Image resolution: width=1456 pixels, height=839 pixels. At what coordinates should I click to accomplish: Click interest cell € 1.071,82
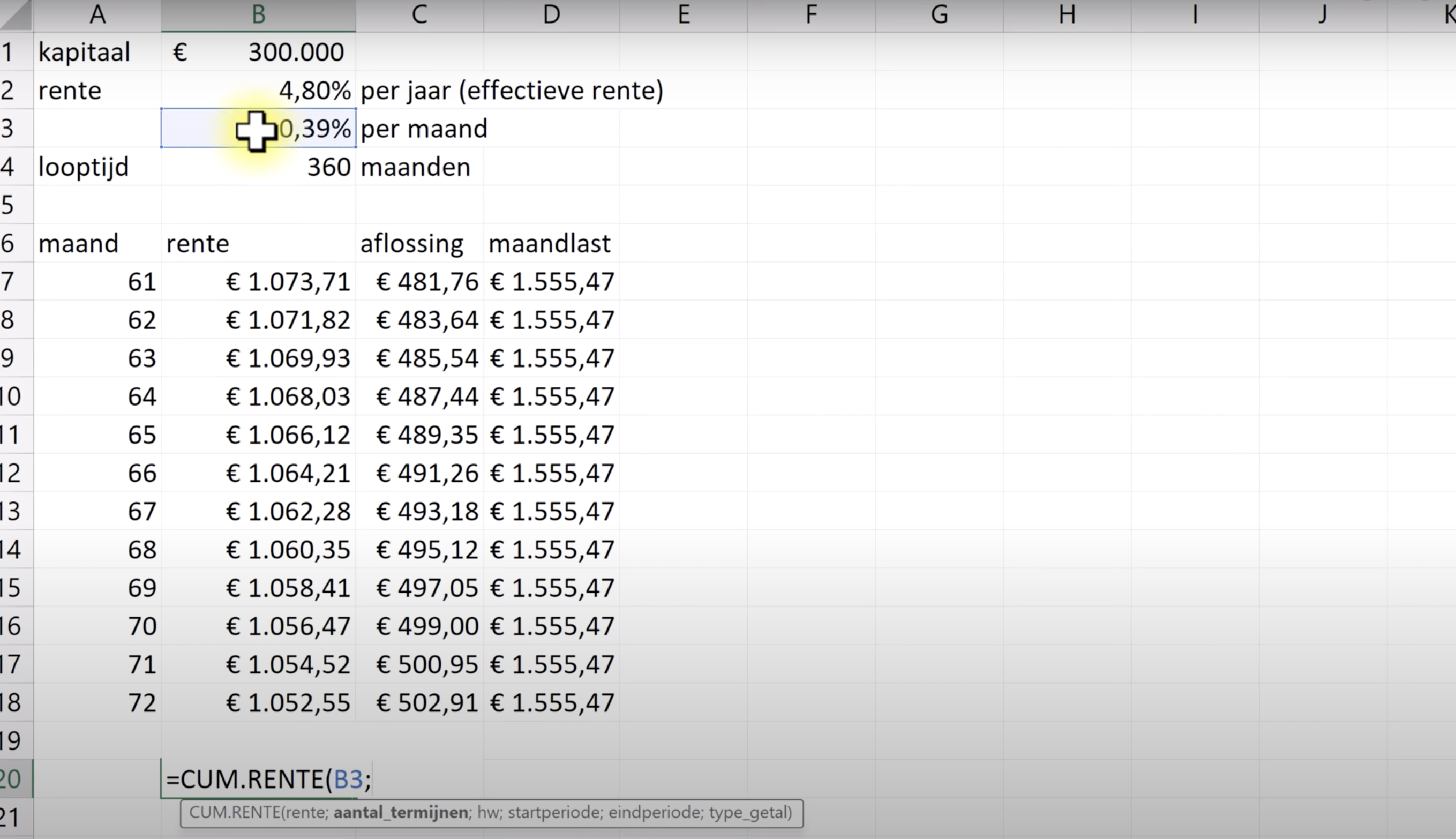[x=259, y=319]
